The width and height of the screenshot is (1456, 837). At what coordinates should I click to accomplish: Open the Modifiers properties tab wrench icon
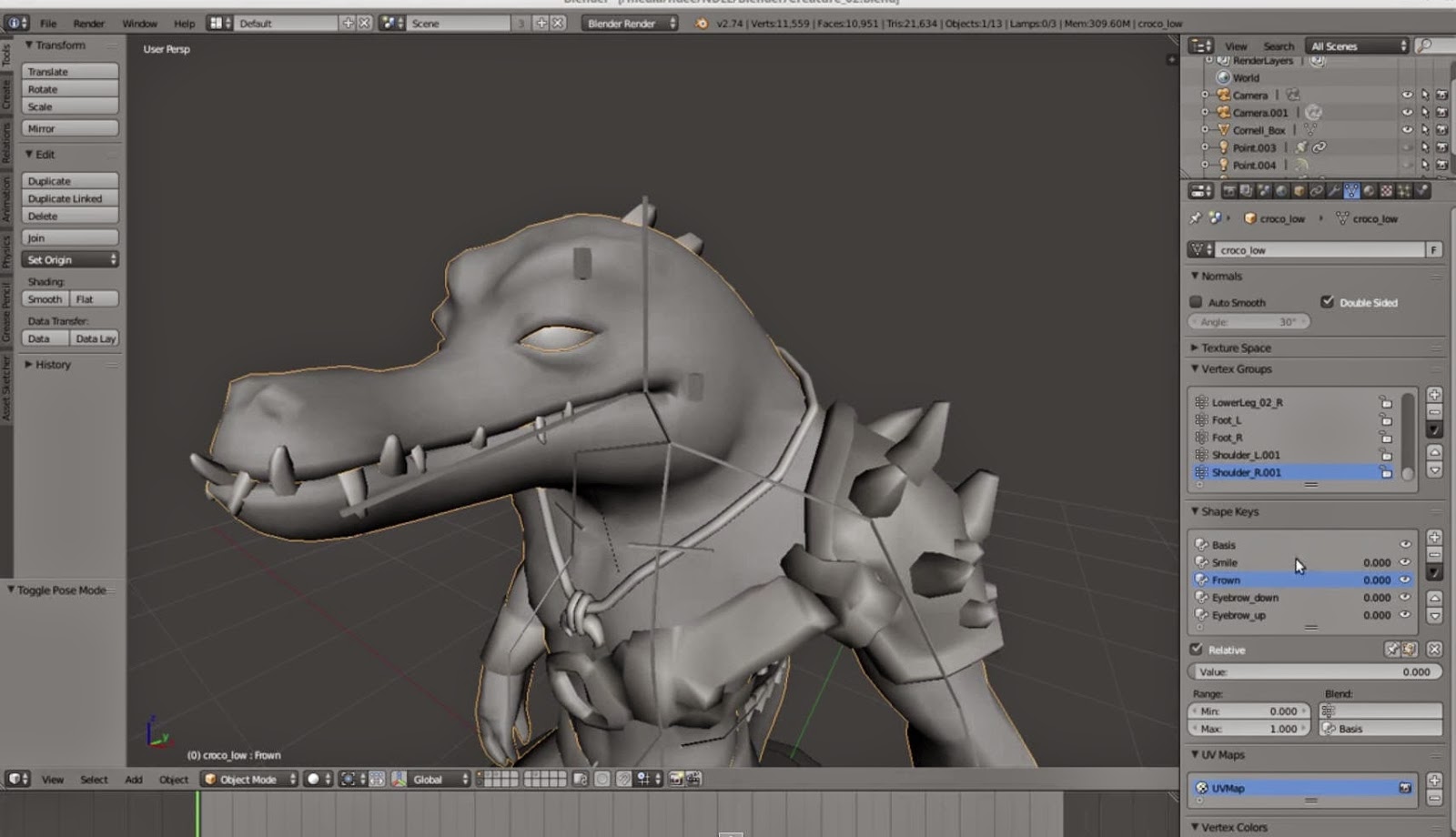[1335, 191]
